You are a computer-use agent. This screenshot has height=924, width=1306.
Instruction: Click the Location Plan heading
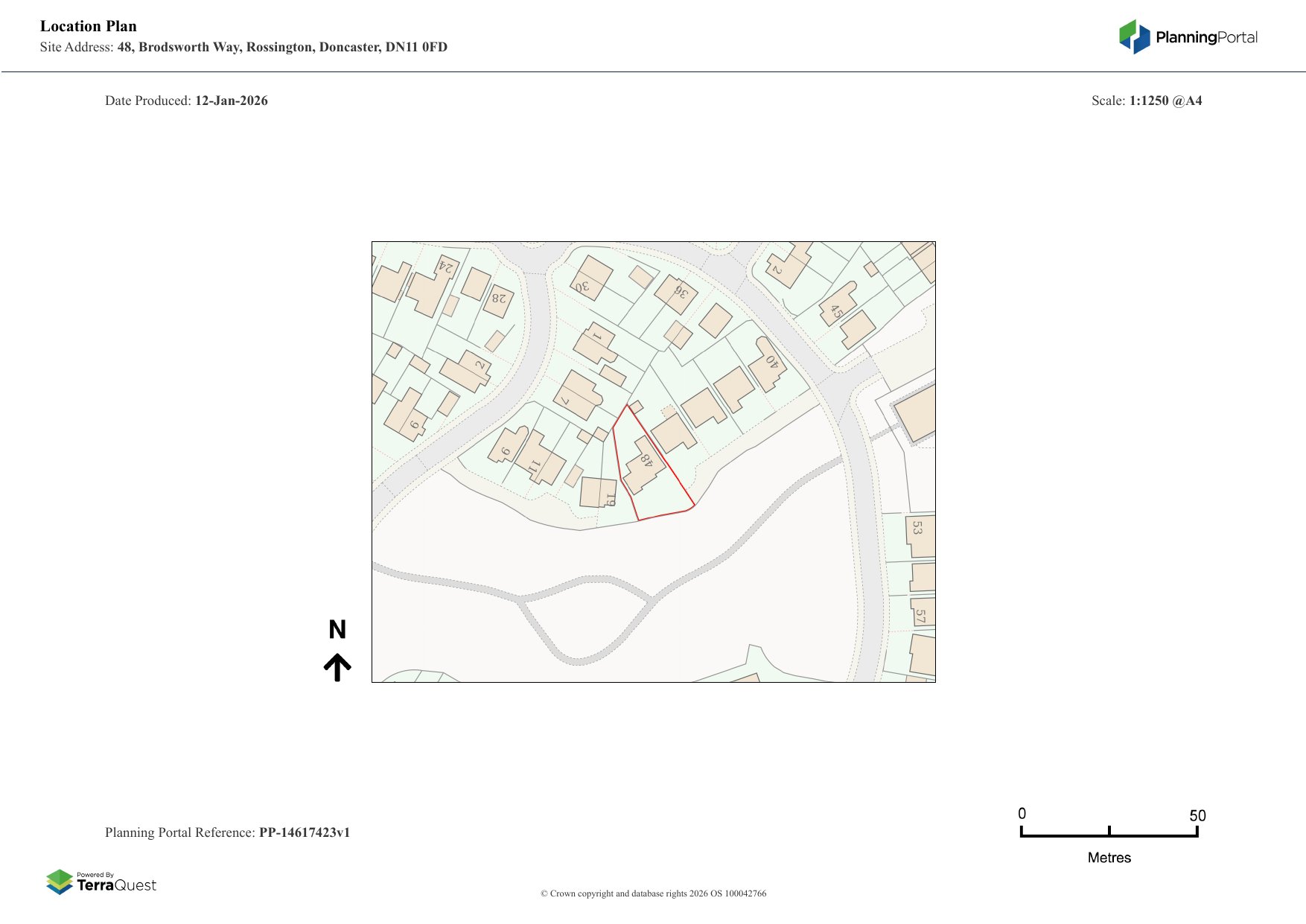[x=89, y=26]
